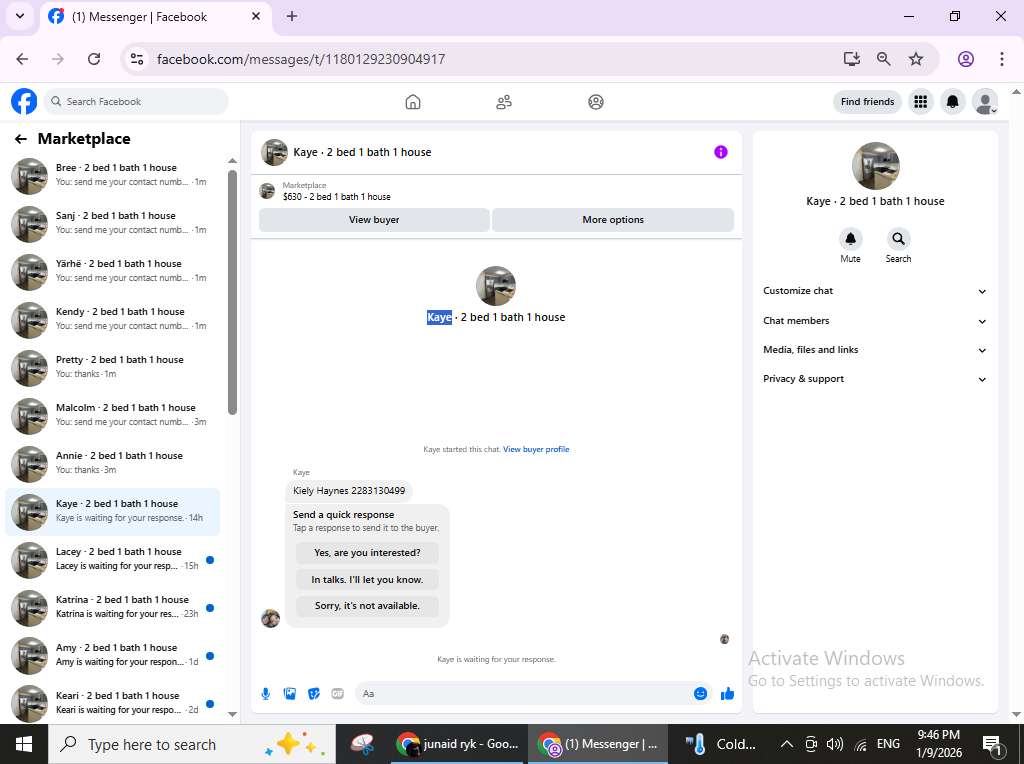
Task: Click the browser address bar URL
Action: pos(301,59)
